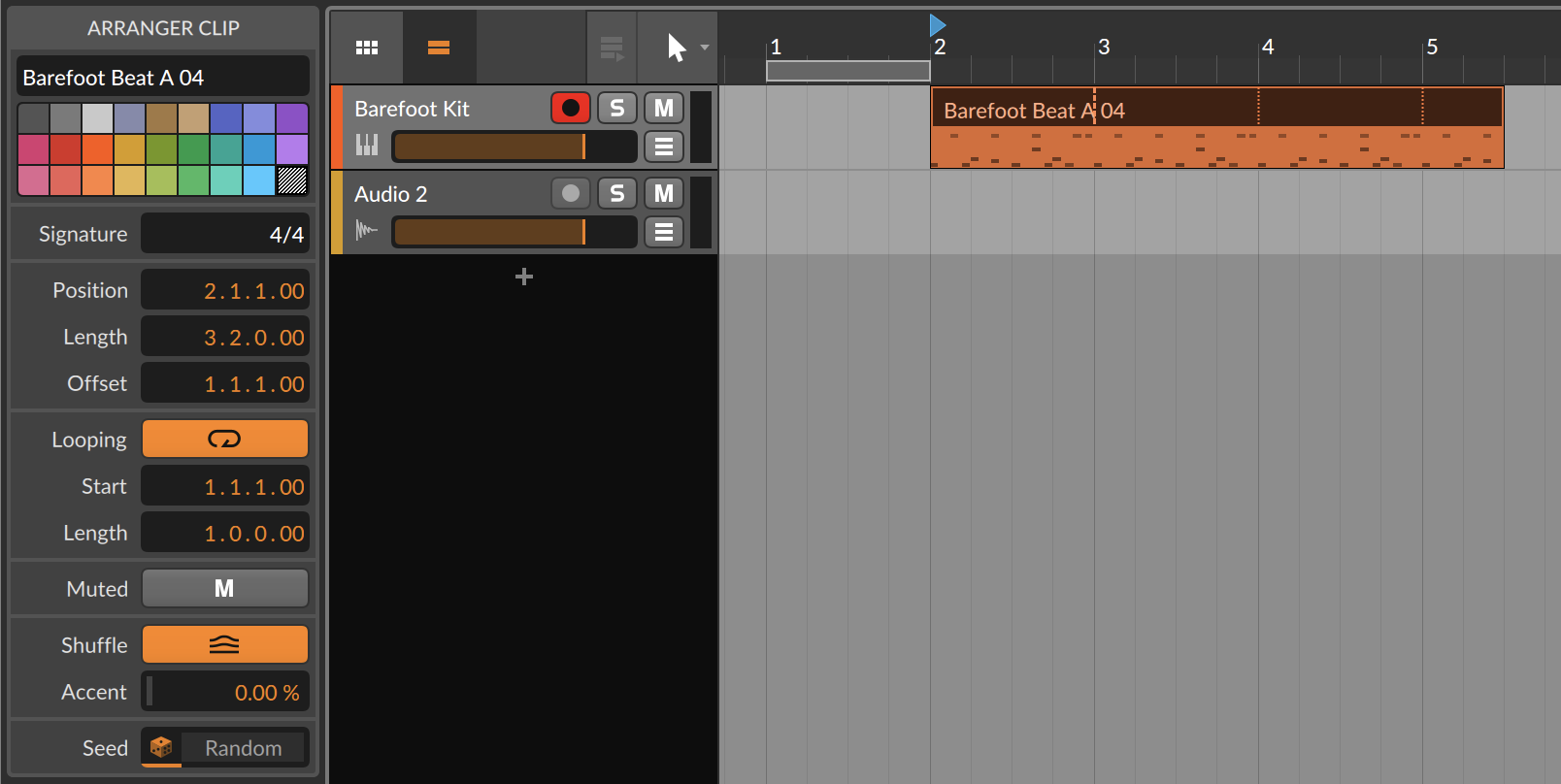The height and width of the screenshot is (784, 1561).
Task: Select the arranger timeline view icon
Action: pos(439,48)
